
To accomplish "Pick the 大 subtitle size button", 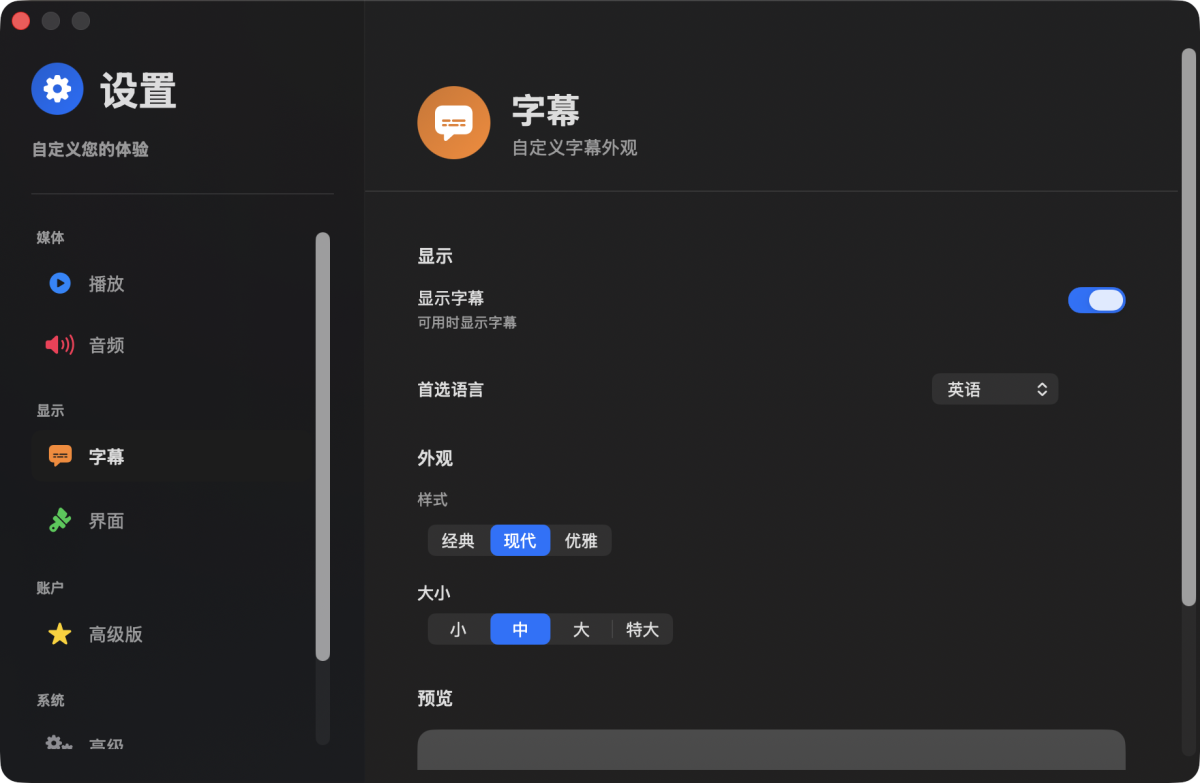I will coord(581,630).
